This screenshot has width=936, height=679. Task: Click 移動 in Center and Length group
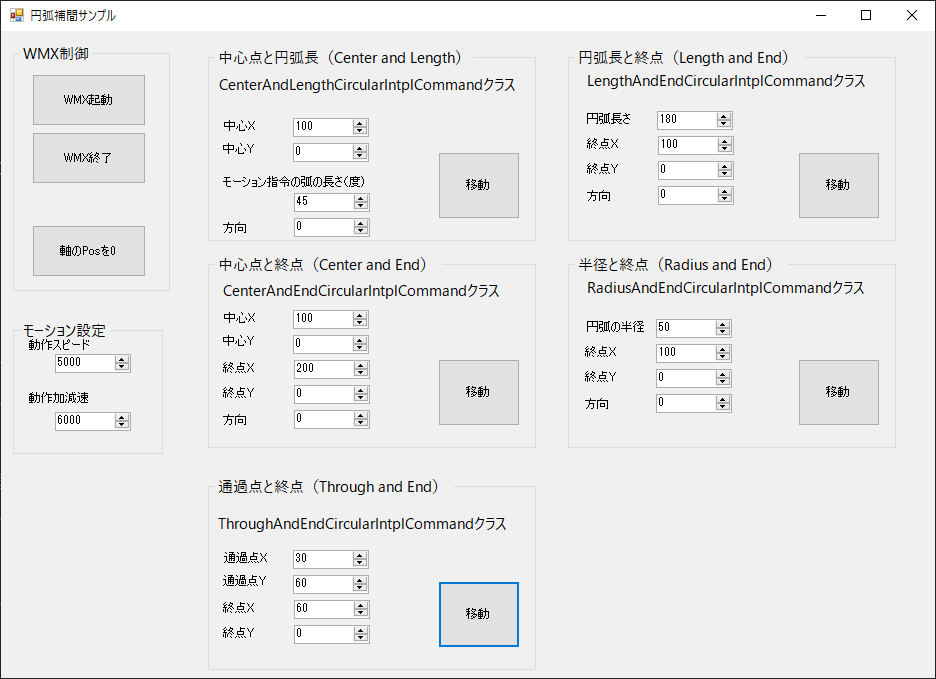tap(478, 185)
